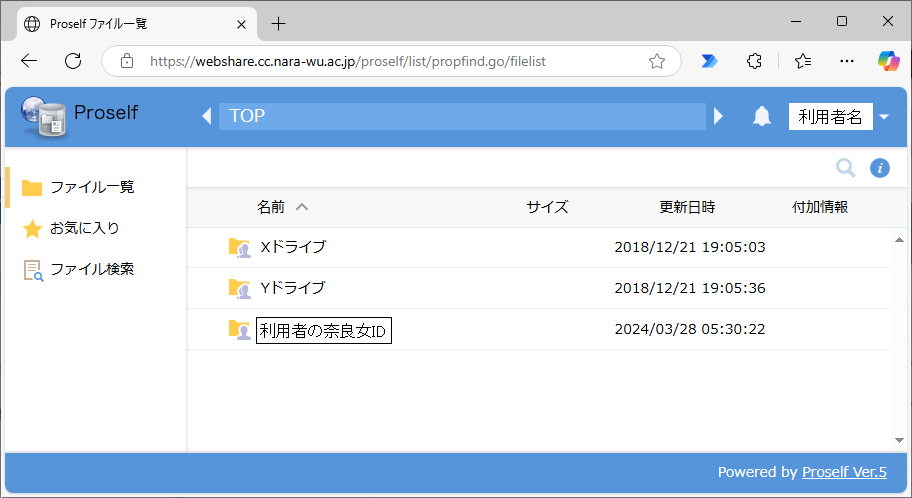Open ファイル一覧 in the sidebar

[x=92, y=187]
